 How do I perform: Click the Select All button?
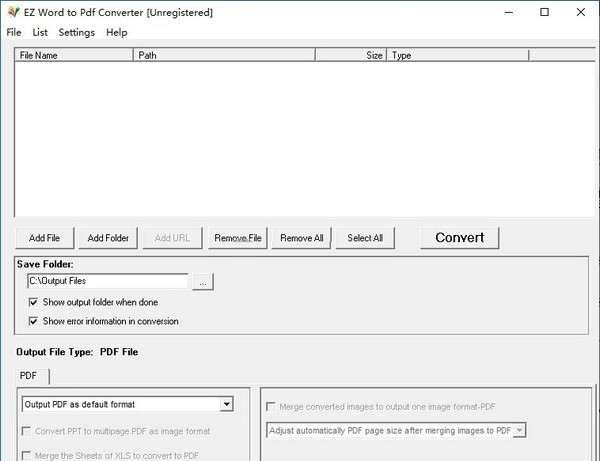click(365, 238)
